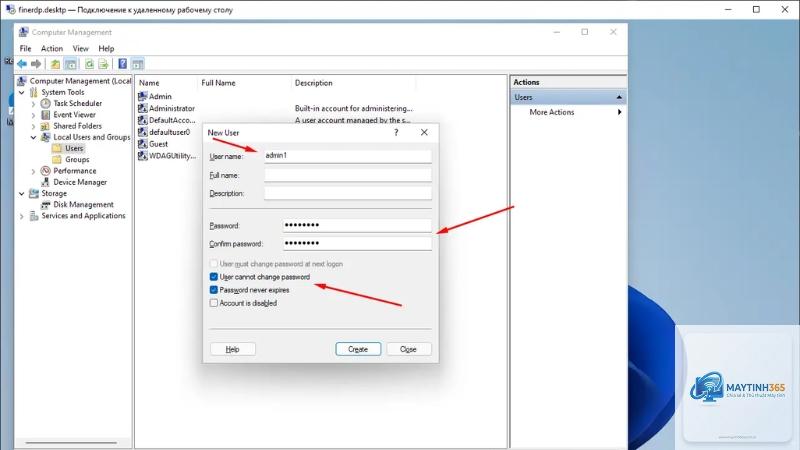Click the WDAGUtility... account icon
Image resolution: width=800 pixels, height=450 pixels.
coord(142,156)
